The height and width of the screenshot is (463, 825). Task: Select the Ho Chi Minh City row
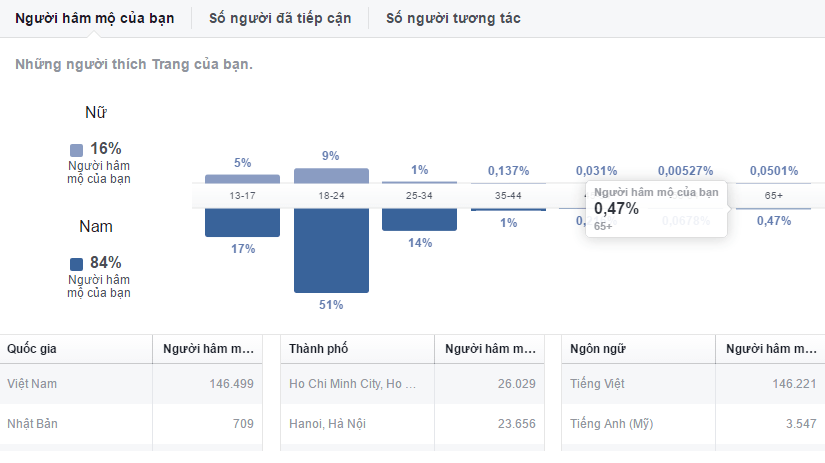pos(412,384)
